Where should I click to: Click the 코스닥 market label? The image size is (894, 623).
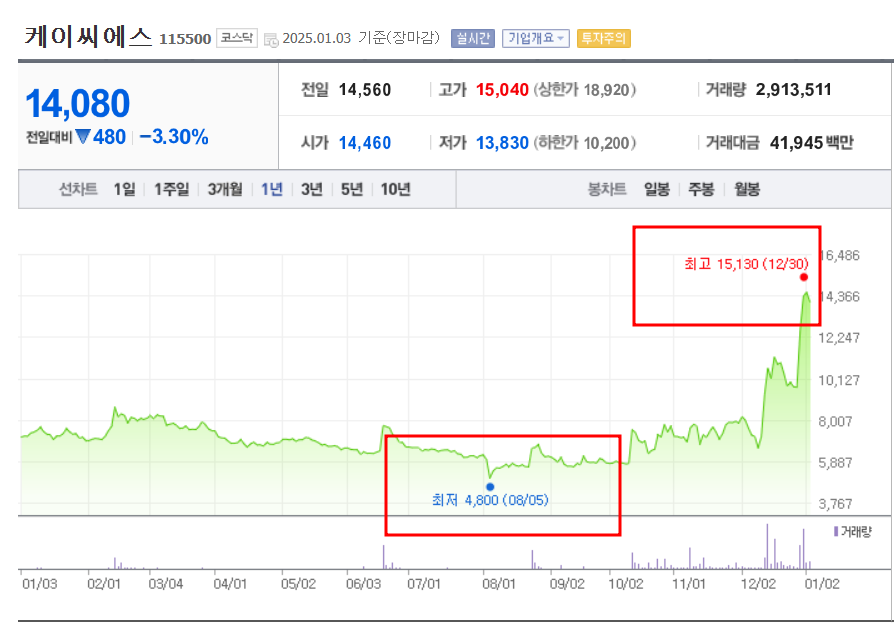coord(237,38)
